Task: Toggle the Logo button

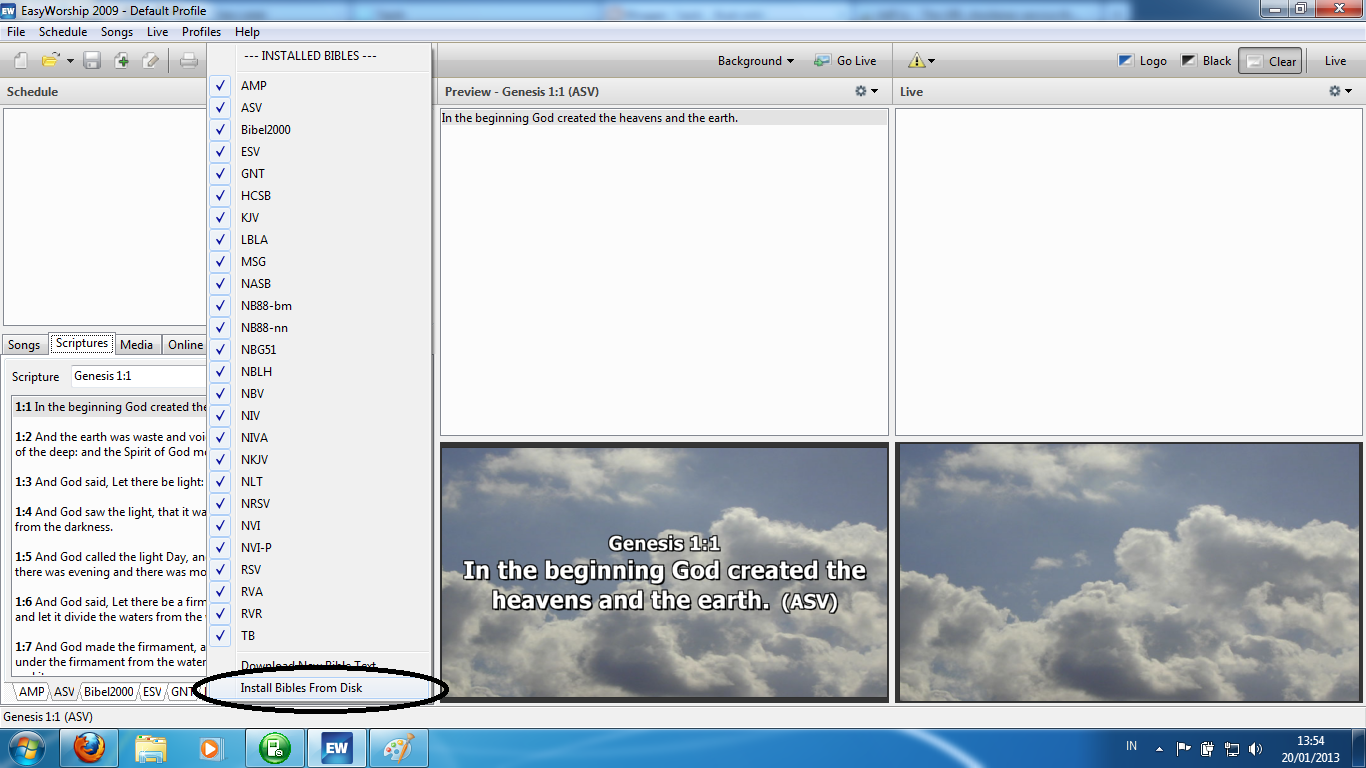Action: pos(1142,61)
